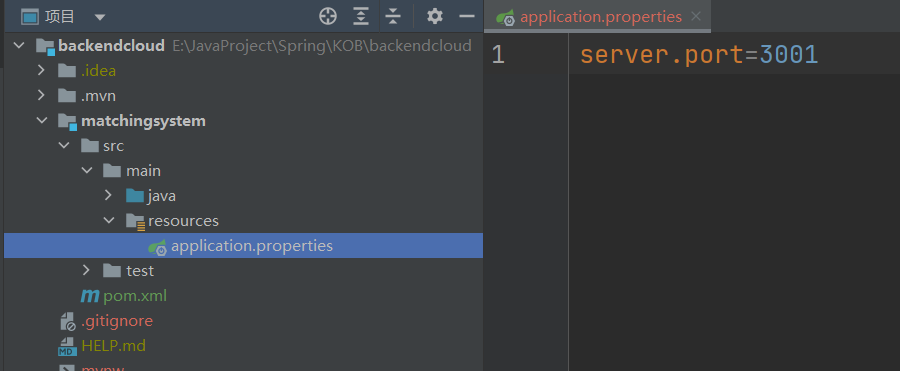Screen dimensions: 900x371
Task: Expand the .mvn folder
Action: pyautogui.click(x=41, y=95)
